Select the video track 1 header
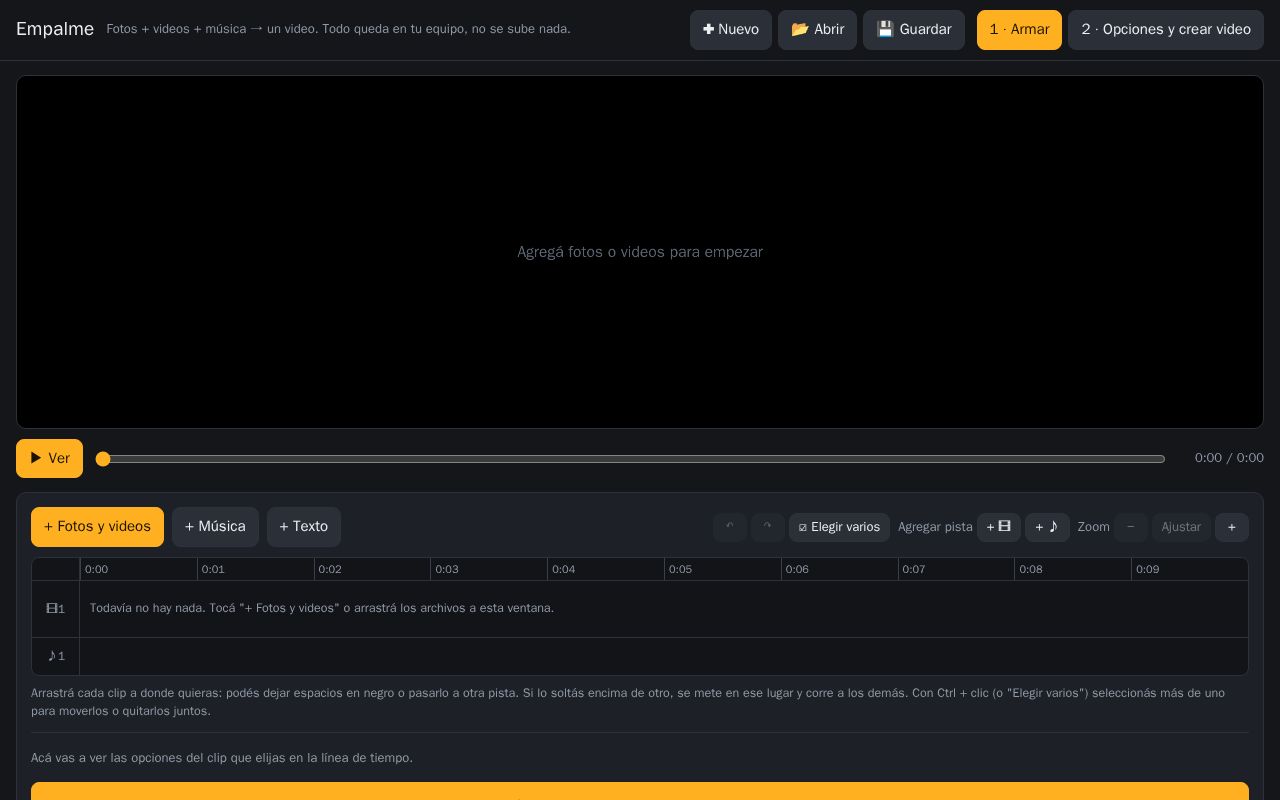Viewport: 1280px width, 800px height. pos(55,609)
